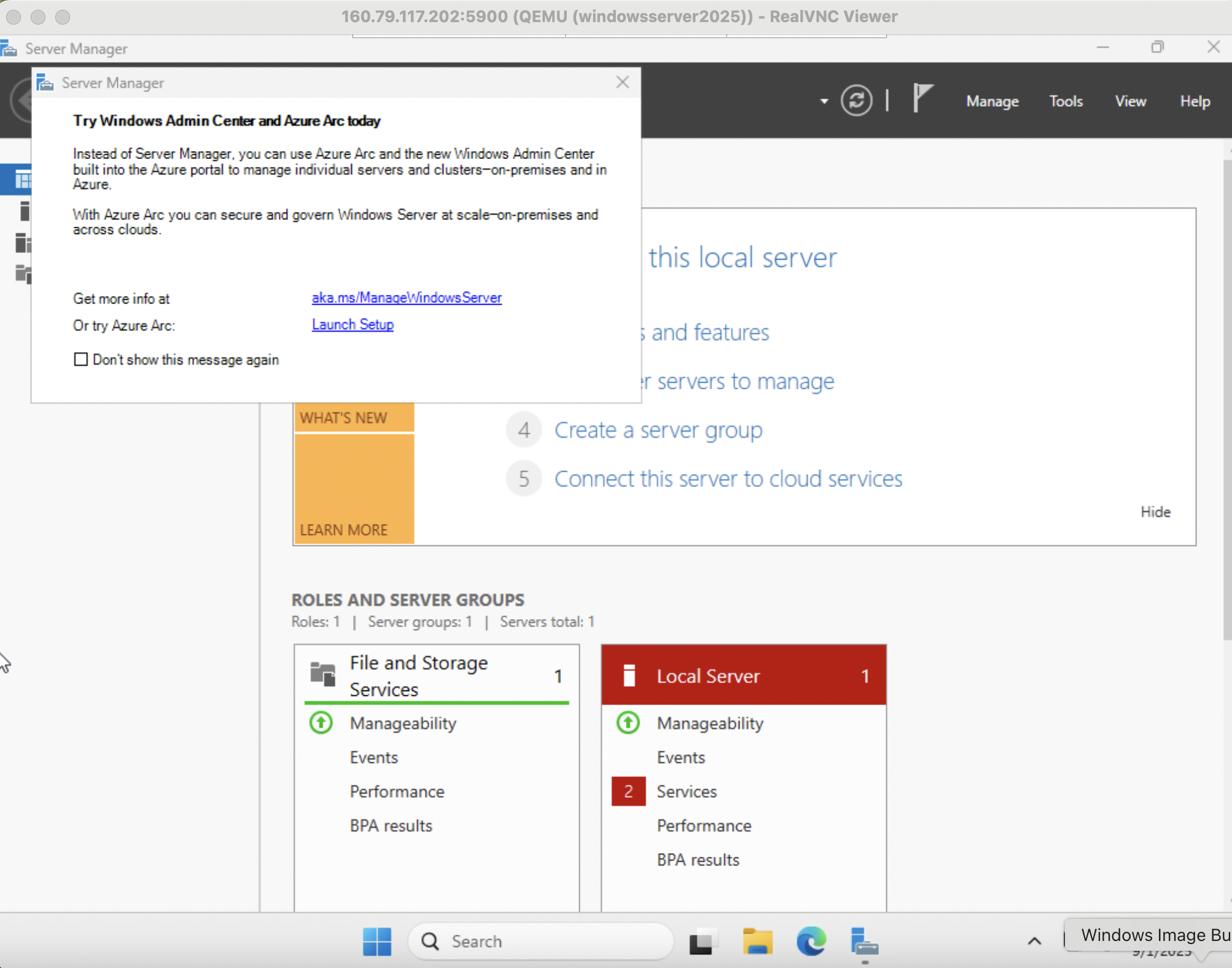The height and width of the screenshot is (968, 1232).
Task: Hide the welcome tile panel
Action: (1155, 512)
